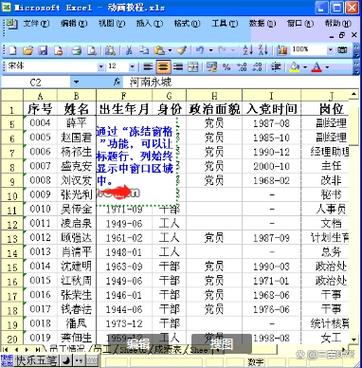Open the font size dropdown showing 12

point(132,67)
